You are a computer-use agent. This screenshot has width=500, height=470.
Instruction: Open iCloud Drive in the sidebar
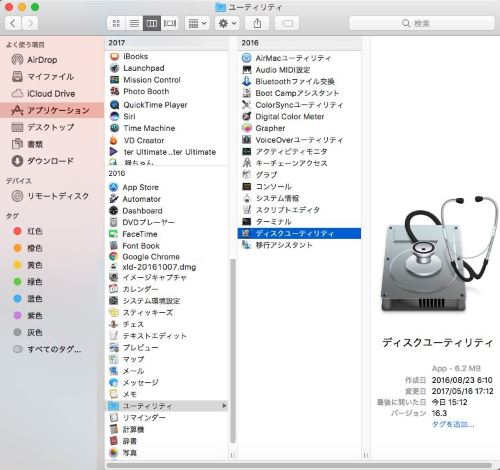52,94
